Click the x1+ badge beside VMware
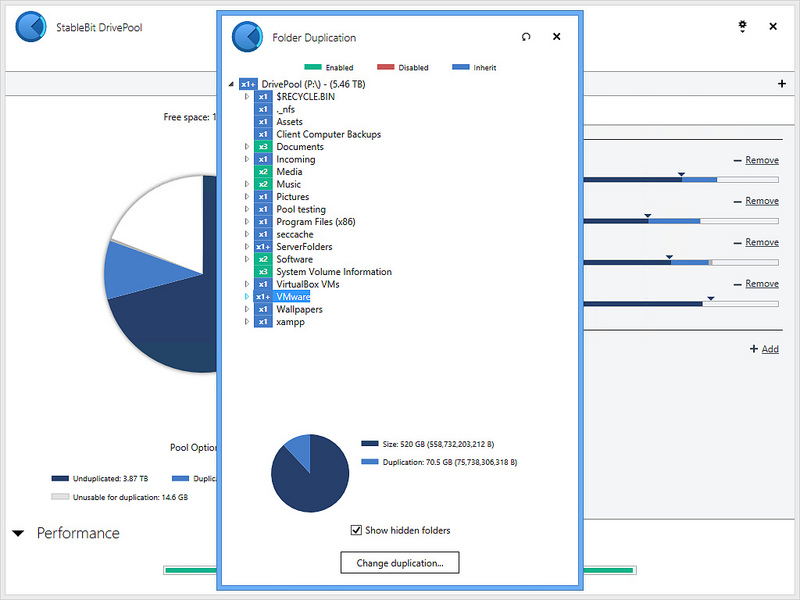Image resolution: width=800 pixels, height=600 pixels. (263, 296)
